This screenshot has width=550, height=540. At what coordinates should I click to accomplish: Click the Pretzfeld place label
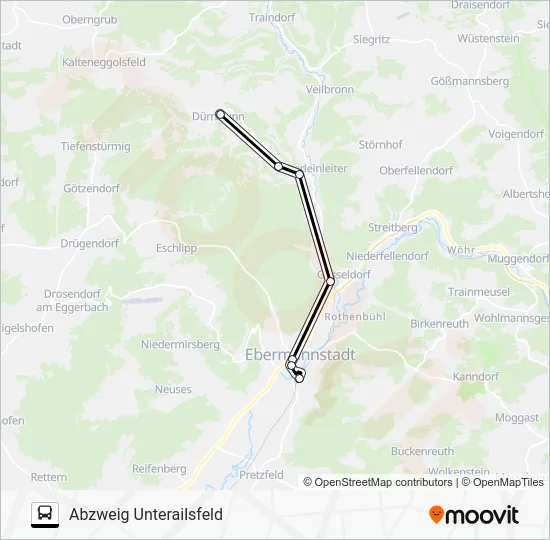coord(261,475)
